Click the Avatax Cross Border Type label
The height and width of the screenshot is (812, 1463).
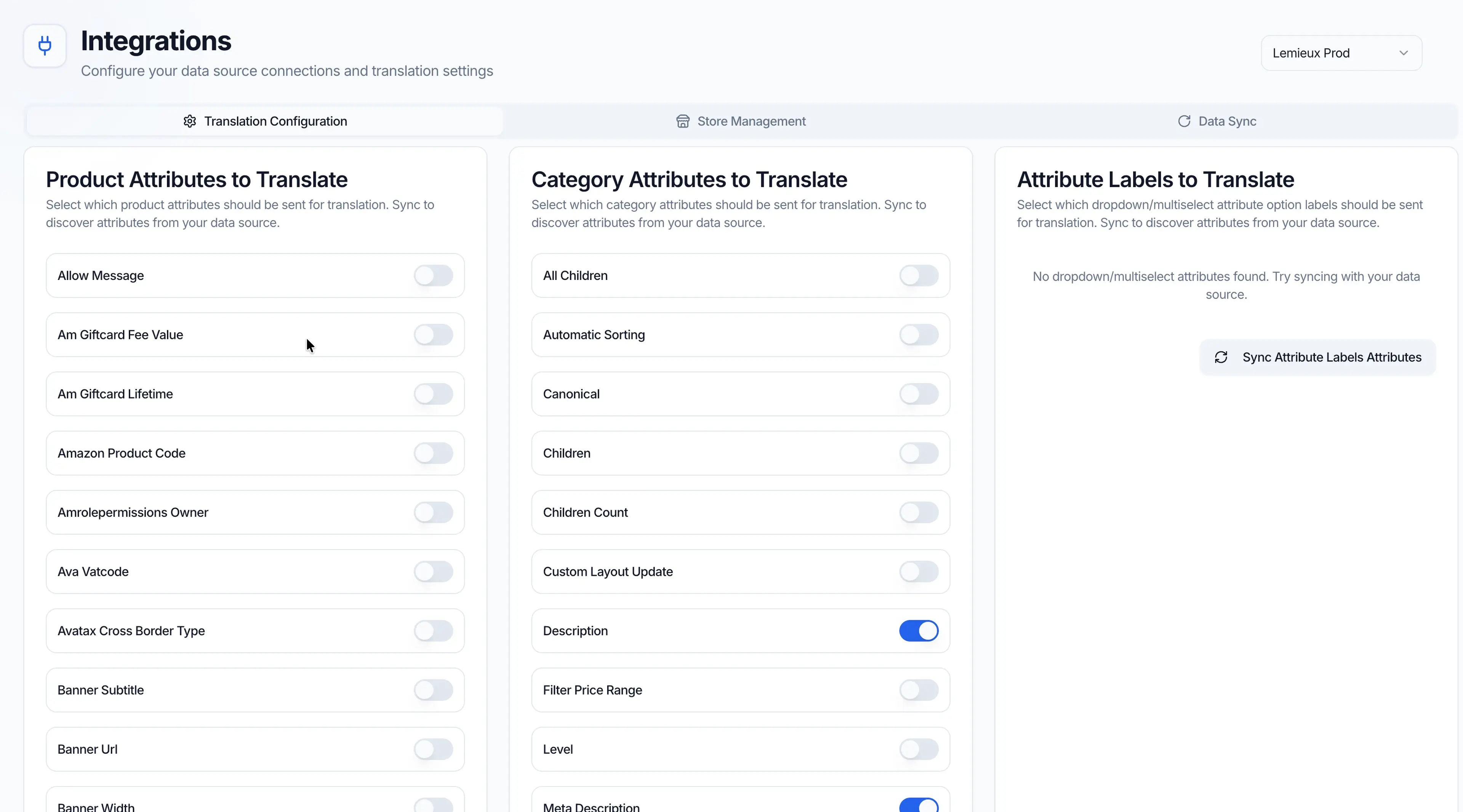[x=131, y=631]
